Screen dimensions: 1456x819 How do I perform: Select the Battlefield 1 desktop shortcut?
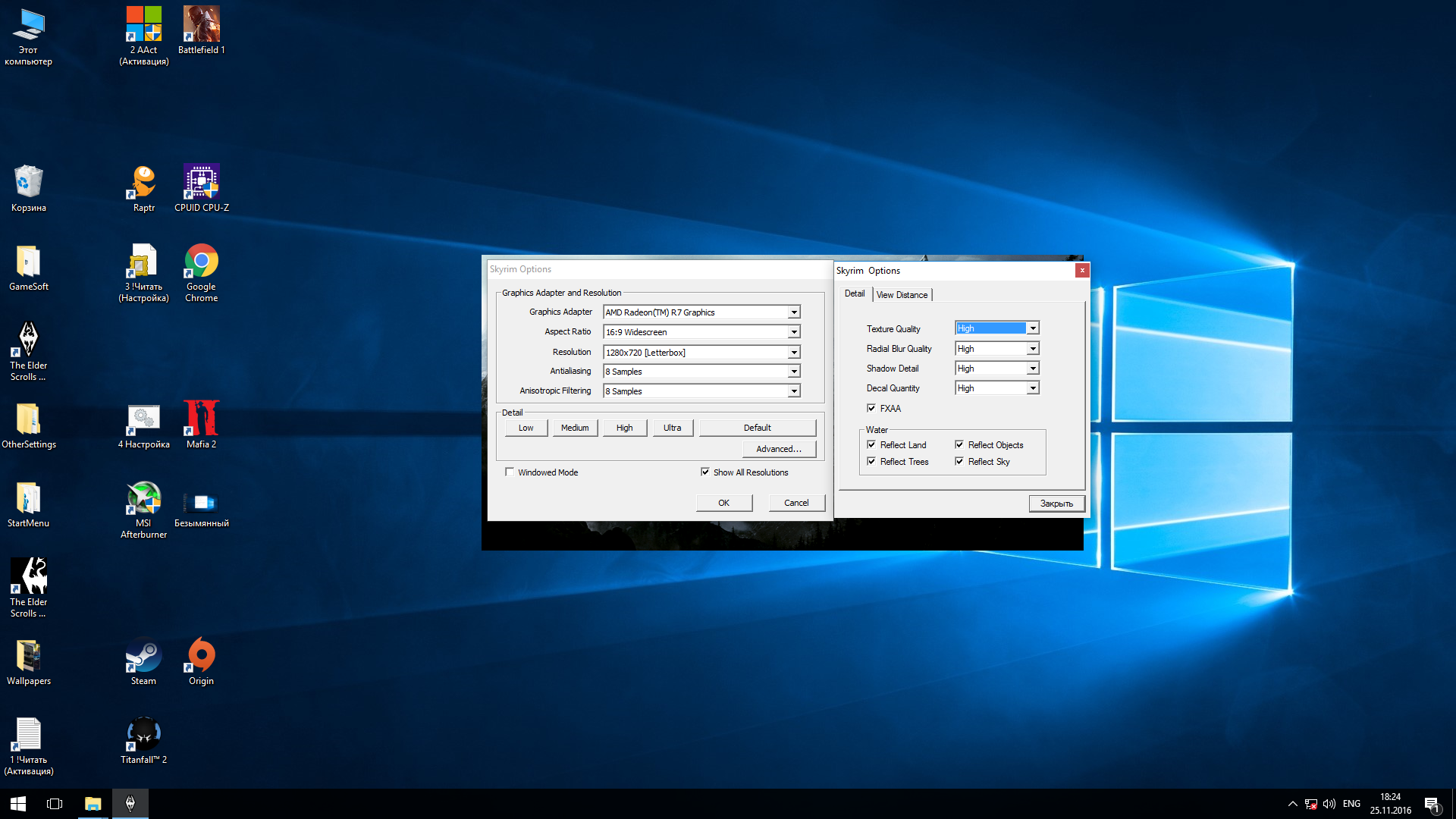click(x=201, y=30)
